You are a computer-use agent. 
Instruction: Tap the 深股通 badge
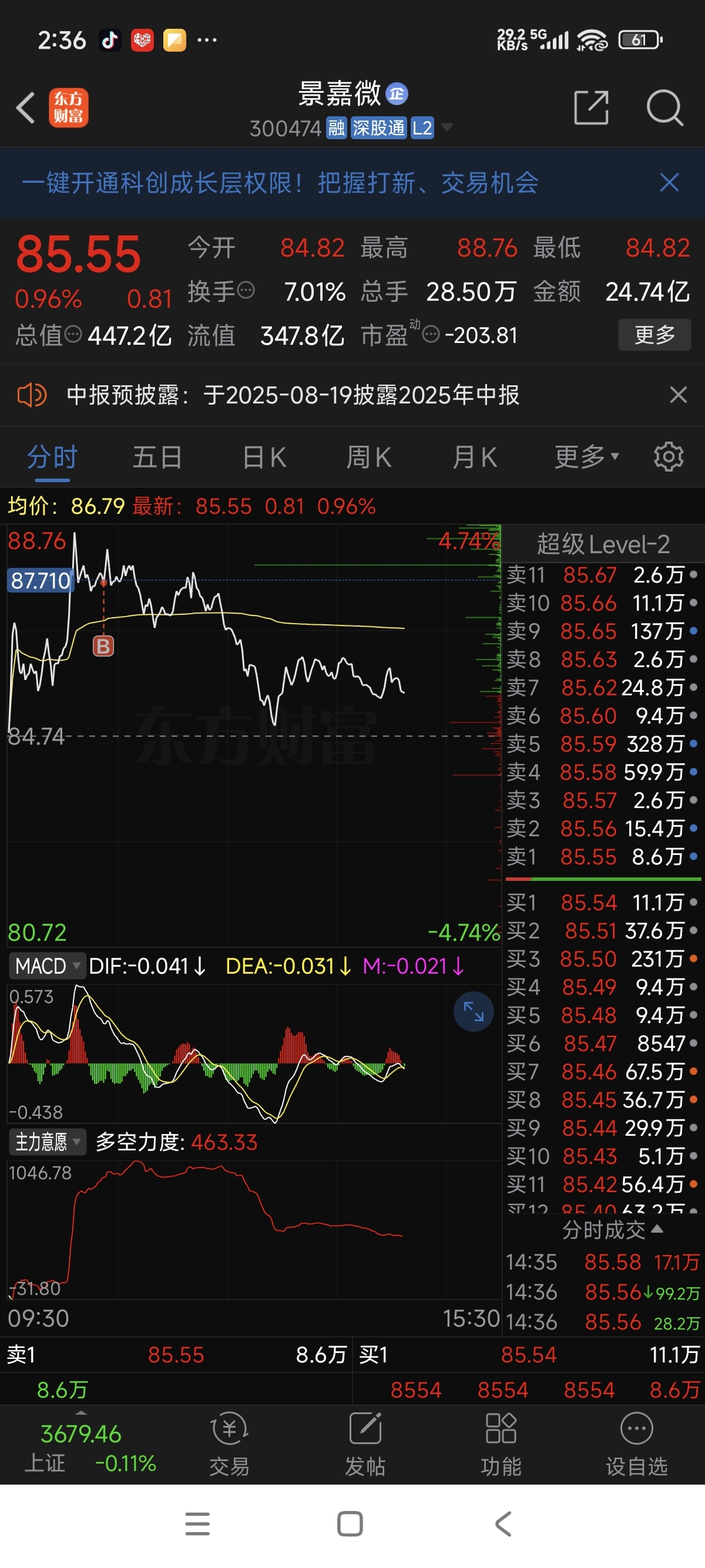click(x=379, y=128)
